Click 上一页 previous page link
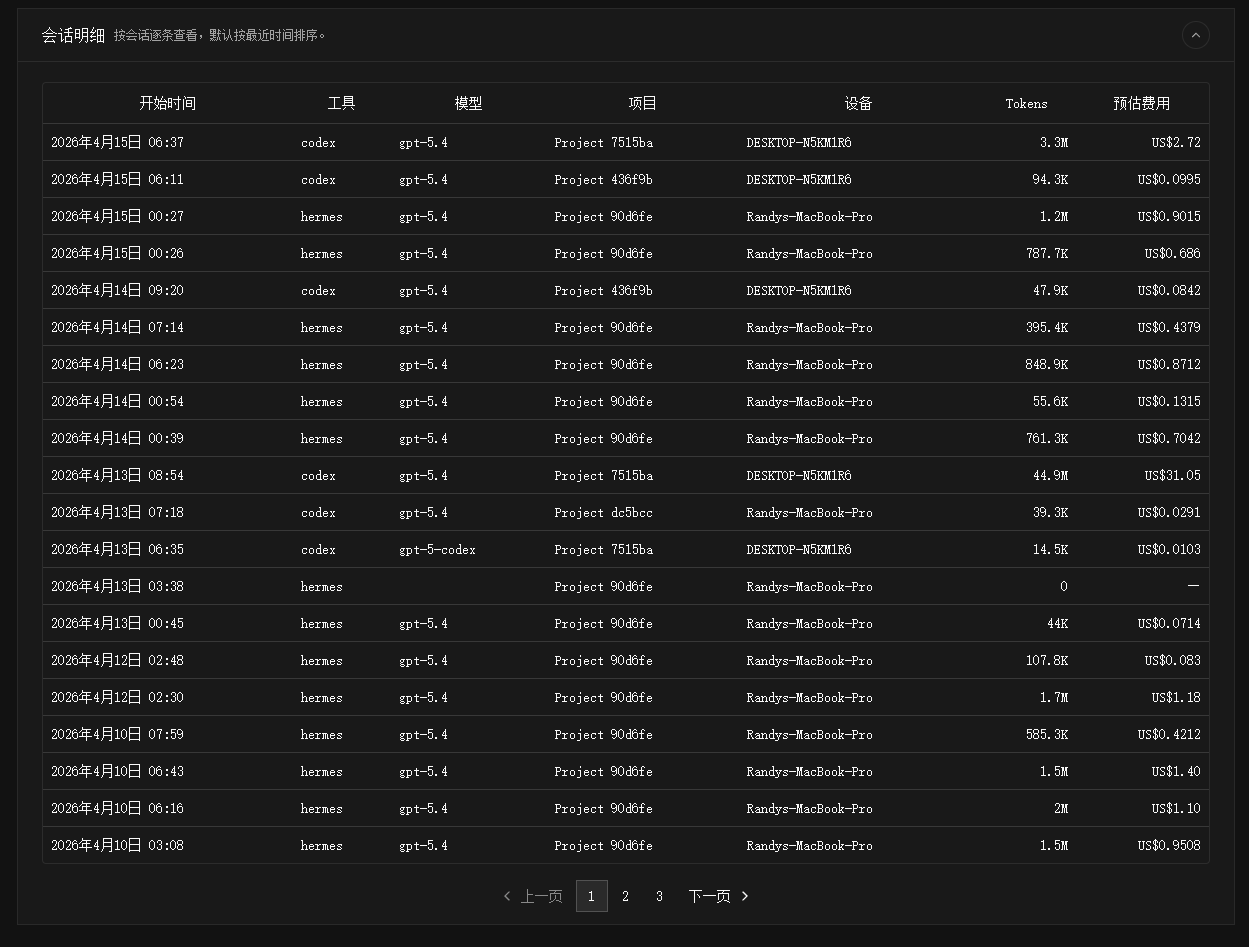The height and width of the screenshot is (947, 1249). 533,896
